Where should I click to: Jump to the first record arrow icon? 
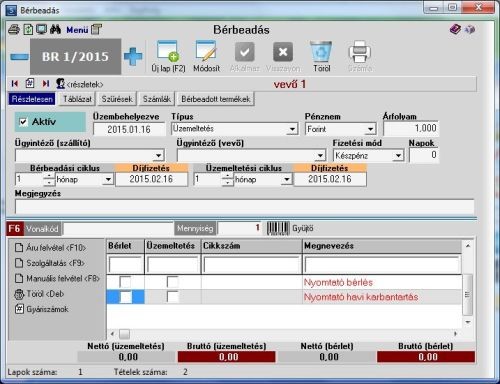click(15, 84)
